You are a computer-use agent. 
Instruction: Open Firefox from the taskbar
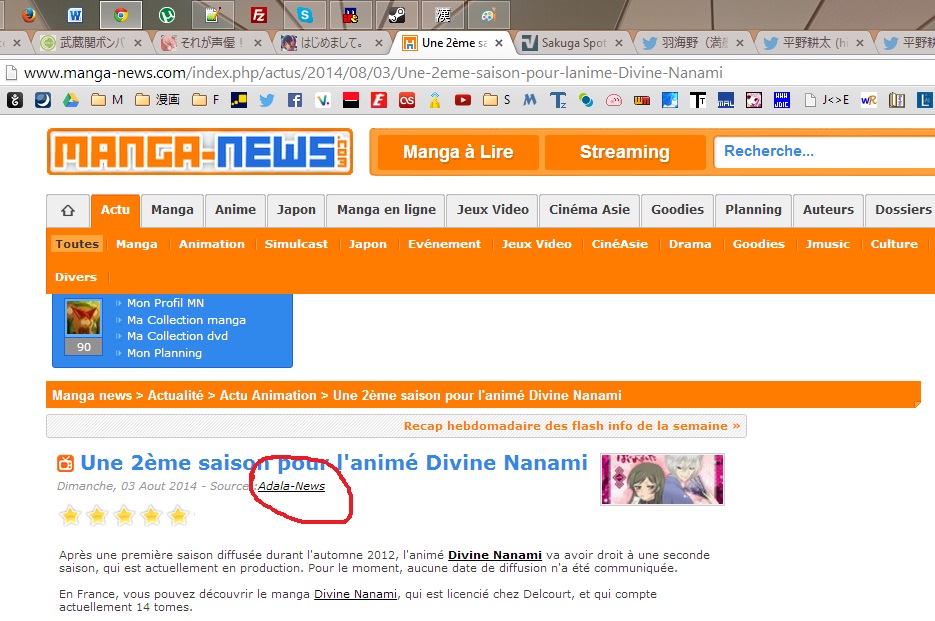pos(28,14)
